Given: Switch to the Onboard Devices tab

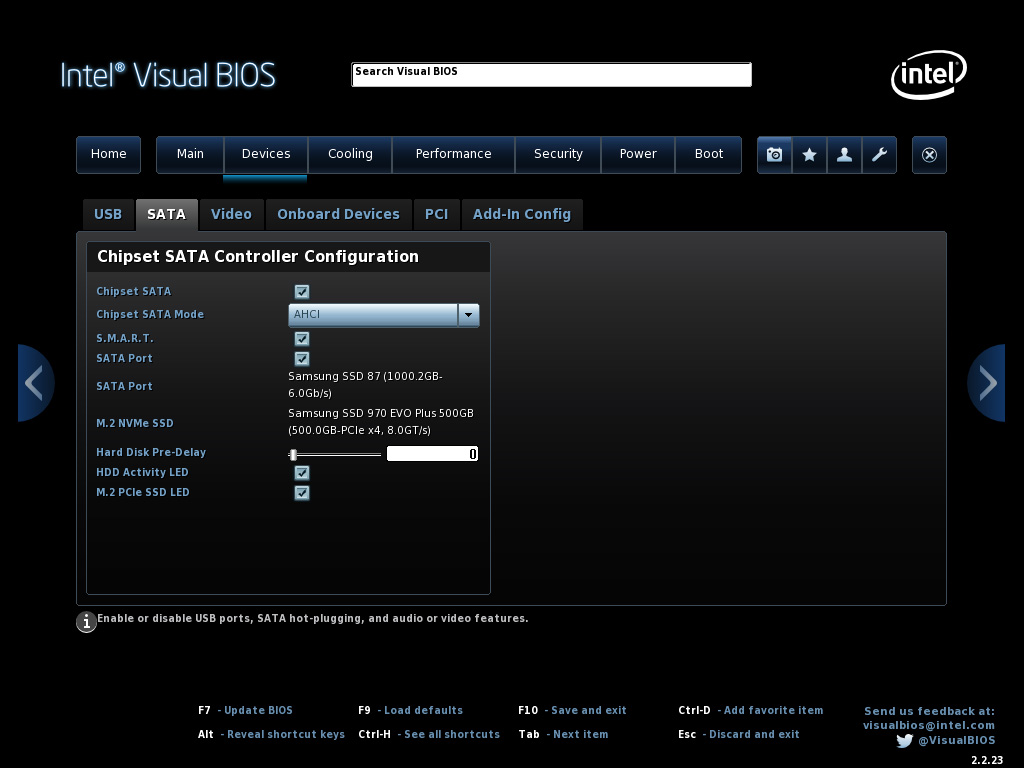Looking at the screenshot, I should click(338, 214).
